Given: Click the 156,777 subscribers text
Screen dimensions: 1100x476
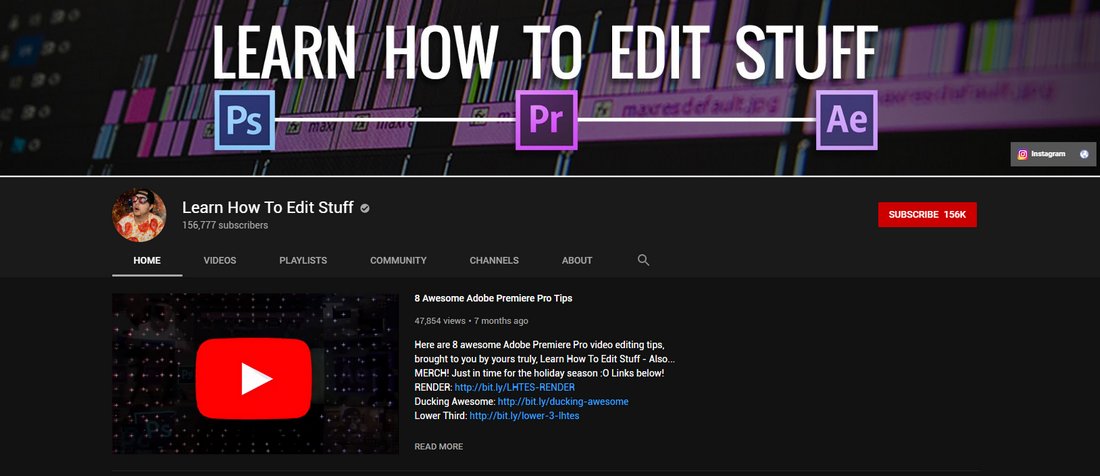Looking at the screenshot, I should [225, 225].
